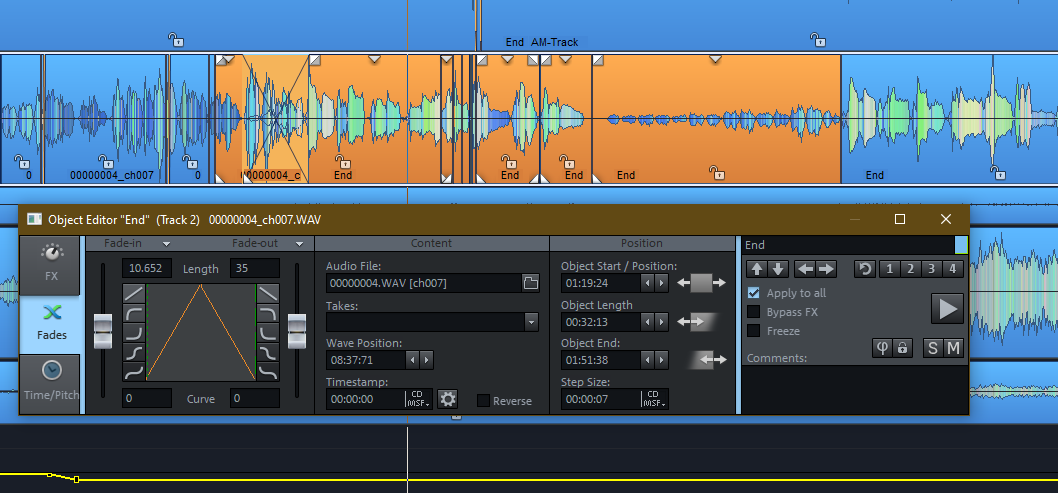Viewport: 1058px width, 493px height.
Task: Click the 00000004_ch007 clip label in track
Action: [x=112, y=175]
